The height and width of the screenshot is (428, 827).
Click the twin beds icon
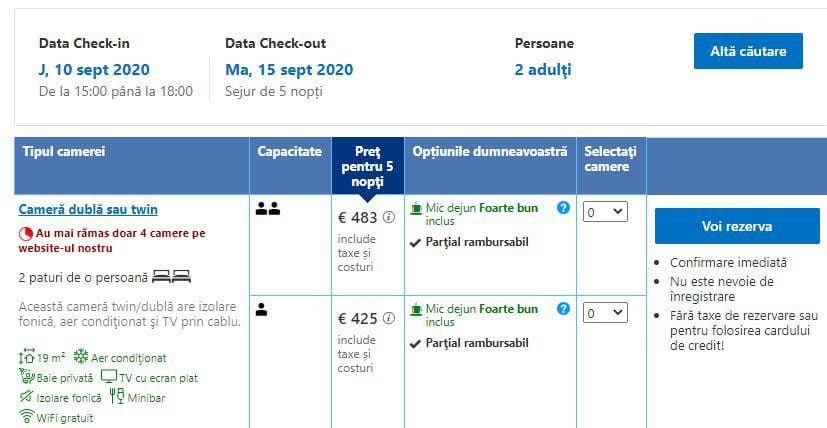(x=171, y=277)
